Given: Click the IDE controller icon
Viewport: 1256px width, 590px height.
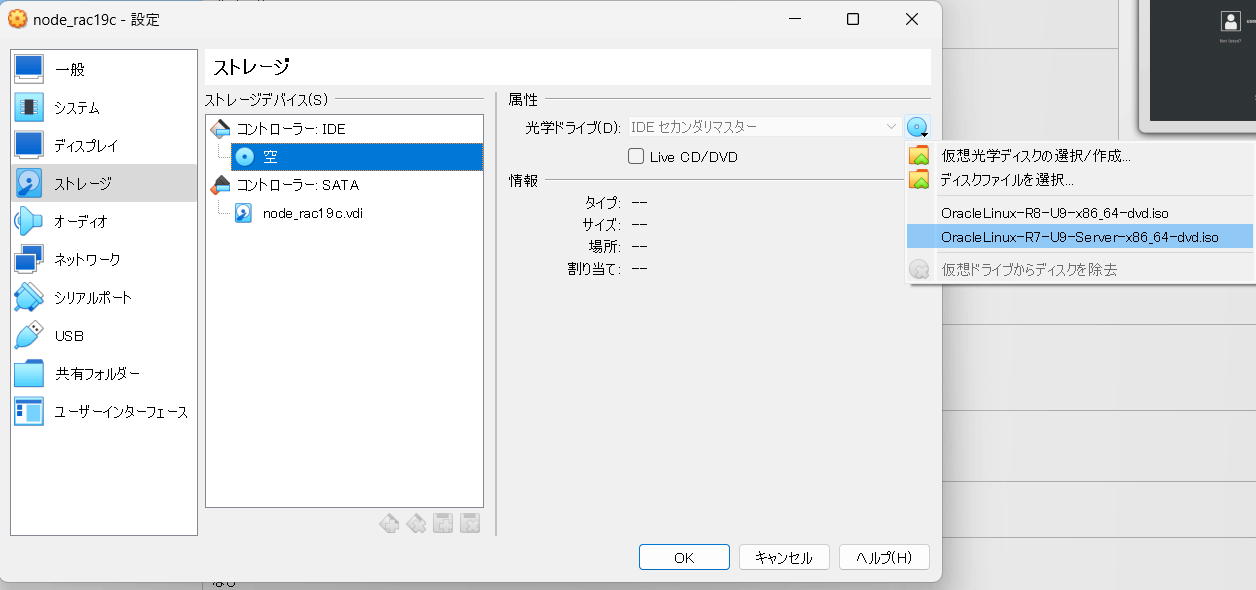Looking at the screenshot, I should click(220, 129).
